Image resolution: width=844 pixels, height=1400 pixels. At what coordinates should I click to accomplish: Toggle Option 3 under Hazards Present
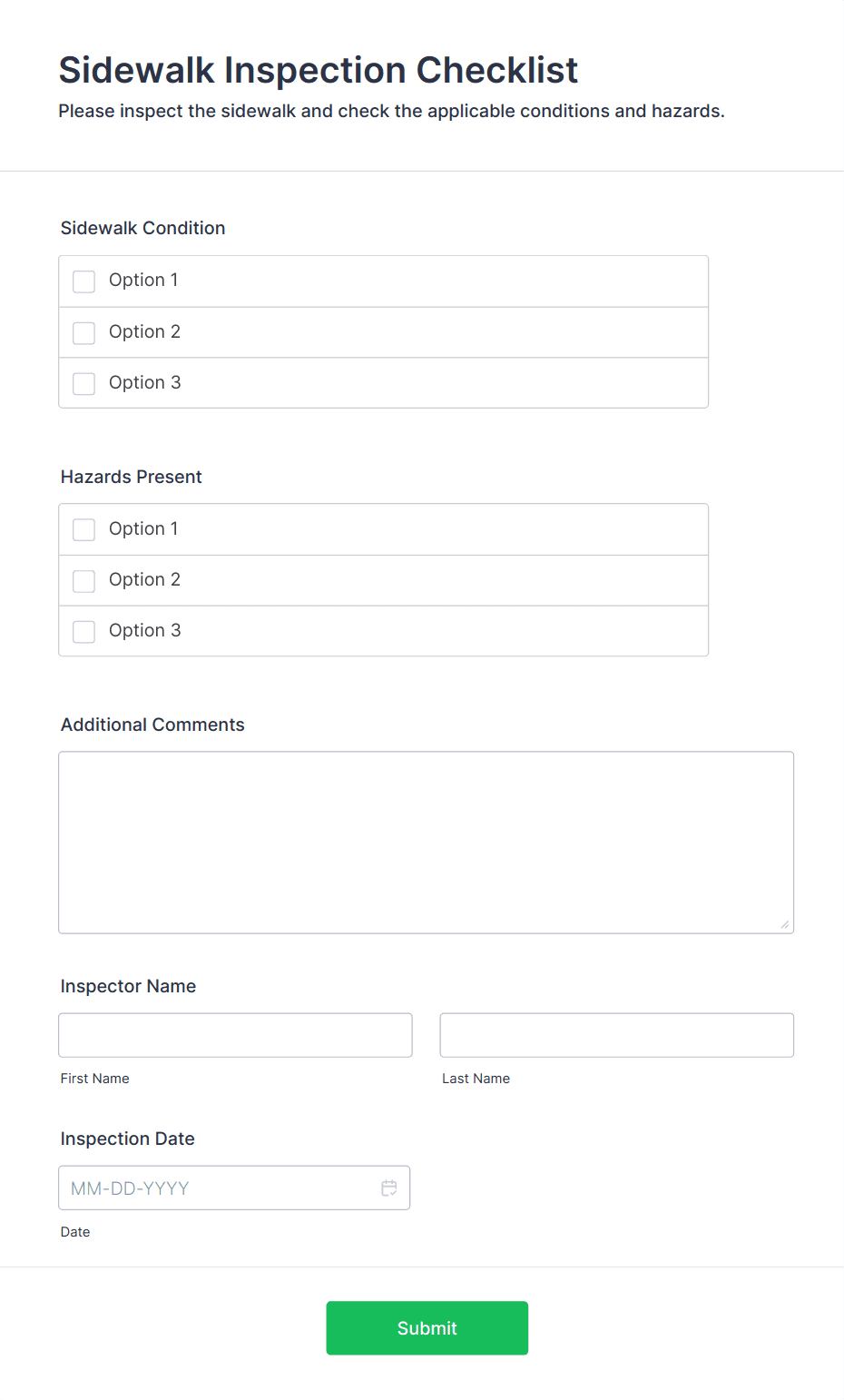coord(84,632)
